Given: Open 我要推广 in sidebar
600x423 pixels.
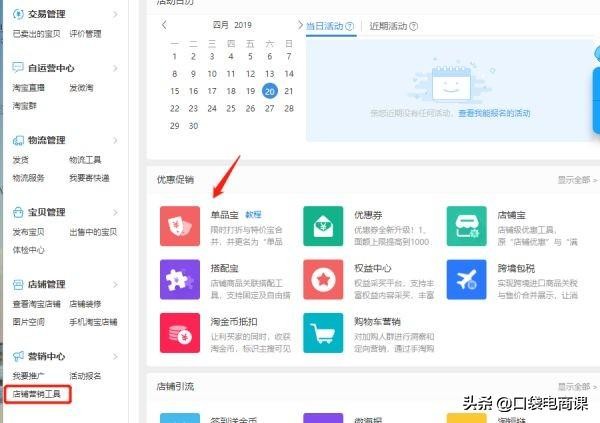Looking at the screenshot, I should (x=28, y=376).
